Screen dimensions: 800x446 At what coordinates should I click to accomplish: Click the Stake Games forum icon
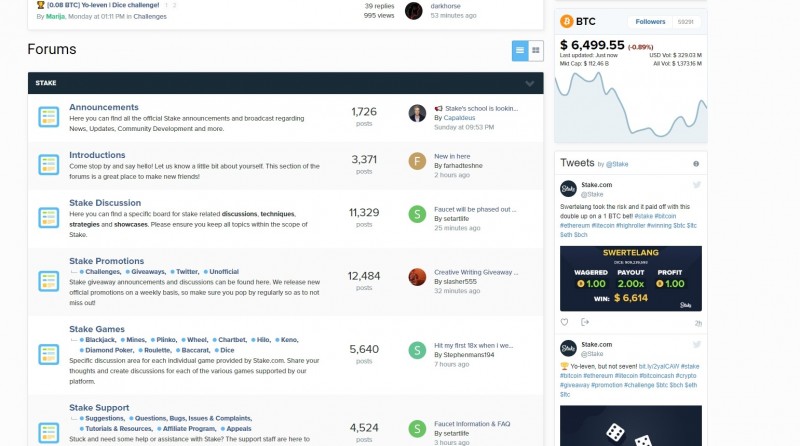[x=48, y=355]
